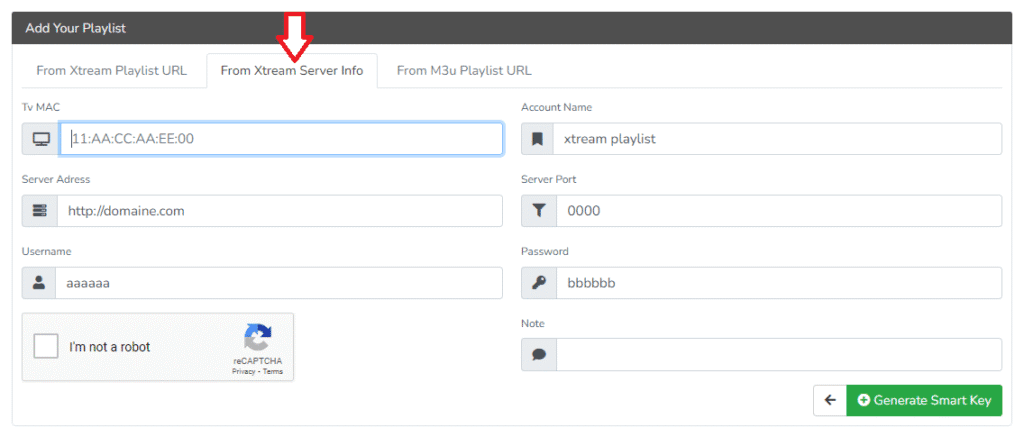Focus the Tv MAC input field
The width and height of the screenshot is (1024, 437).
tap(280, 139)
